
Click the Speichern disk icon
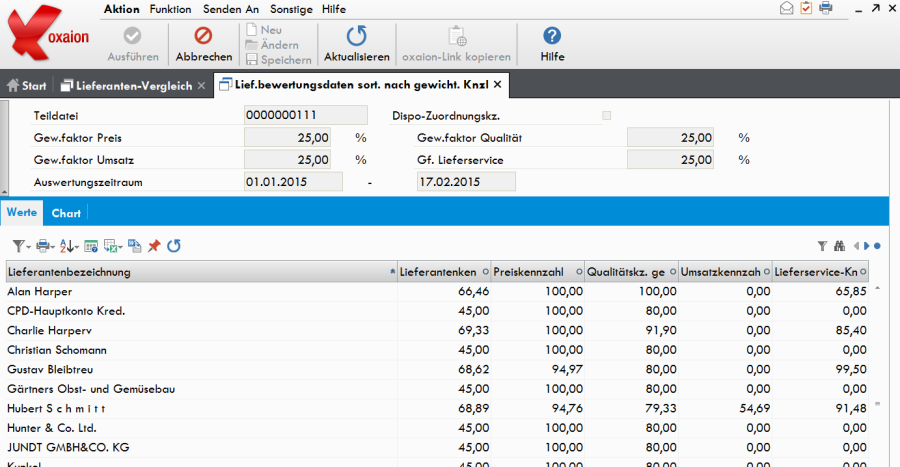click(251, 59)
